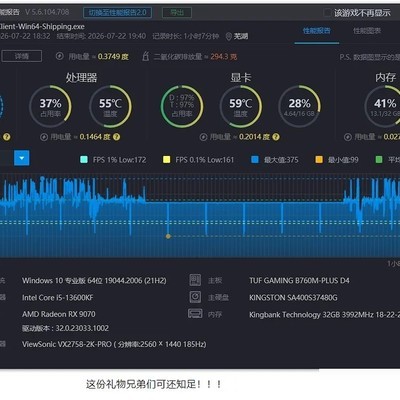
Task: Click the Intel Core i5-13600KF text
Action: click(x=58, y=297)
